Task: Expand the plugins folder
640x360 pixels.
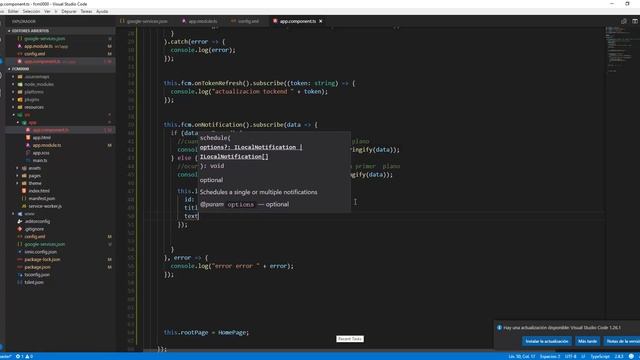Action: (x=32, y=100)
